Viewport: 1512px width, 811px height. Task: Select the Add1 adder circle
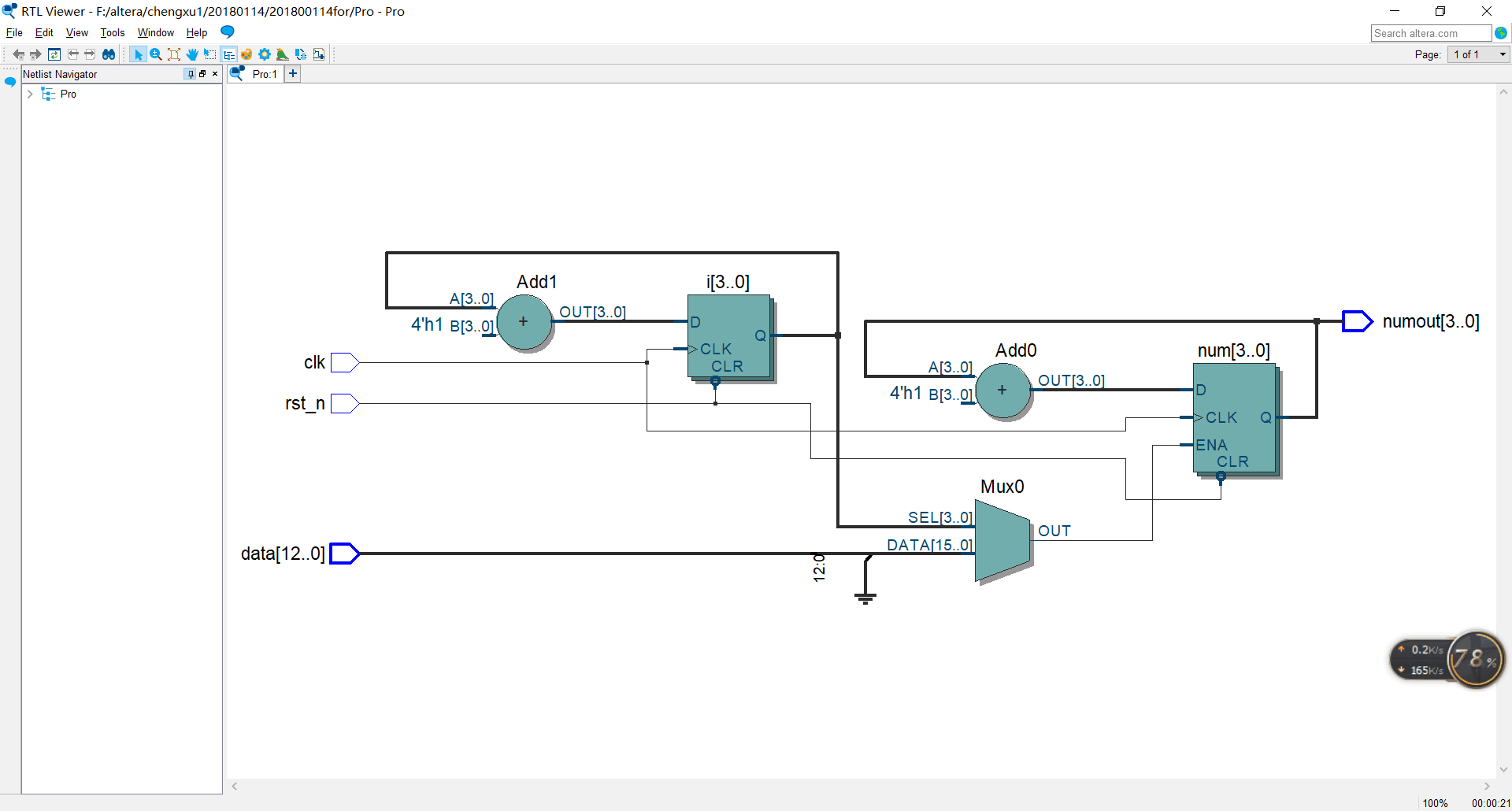click(524, 322)
